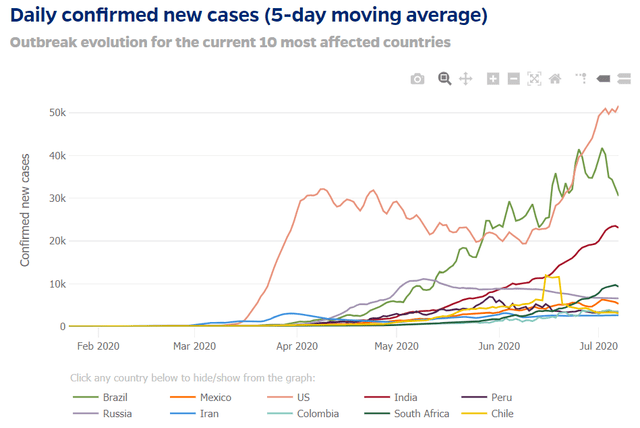Screen dimensions: 640x428
Task: Hide India line via legend
Action: tap(391, 397)
